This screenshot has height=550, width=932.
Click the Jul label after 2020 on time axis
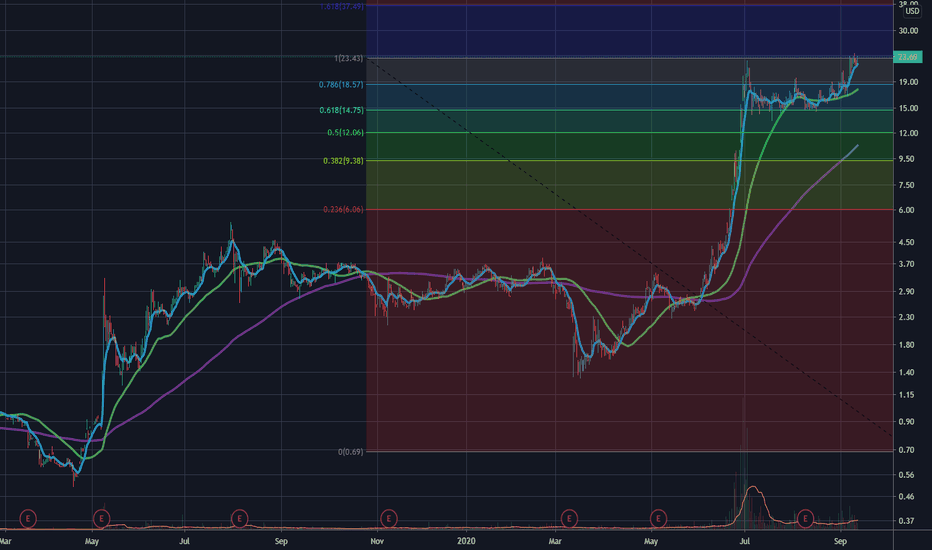744,541
